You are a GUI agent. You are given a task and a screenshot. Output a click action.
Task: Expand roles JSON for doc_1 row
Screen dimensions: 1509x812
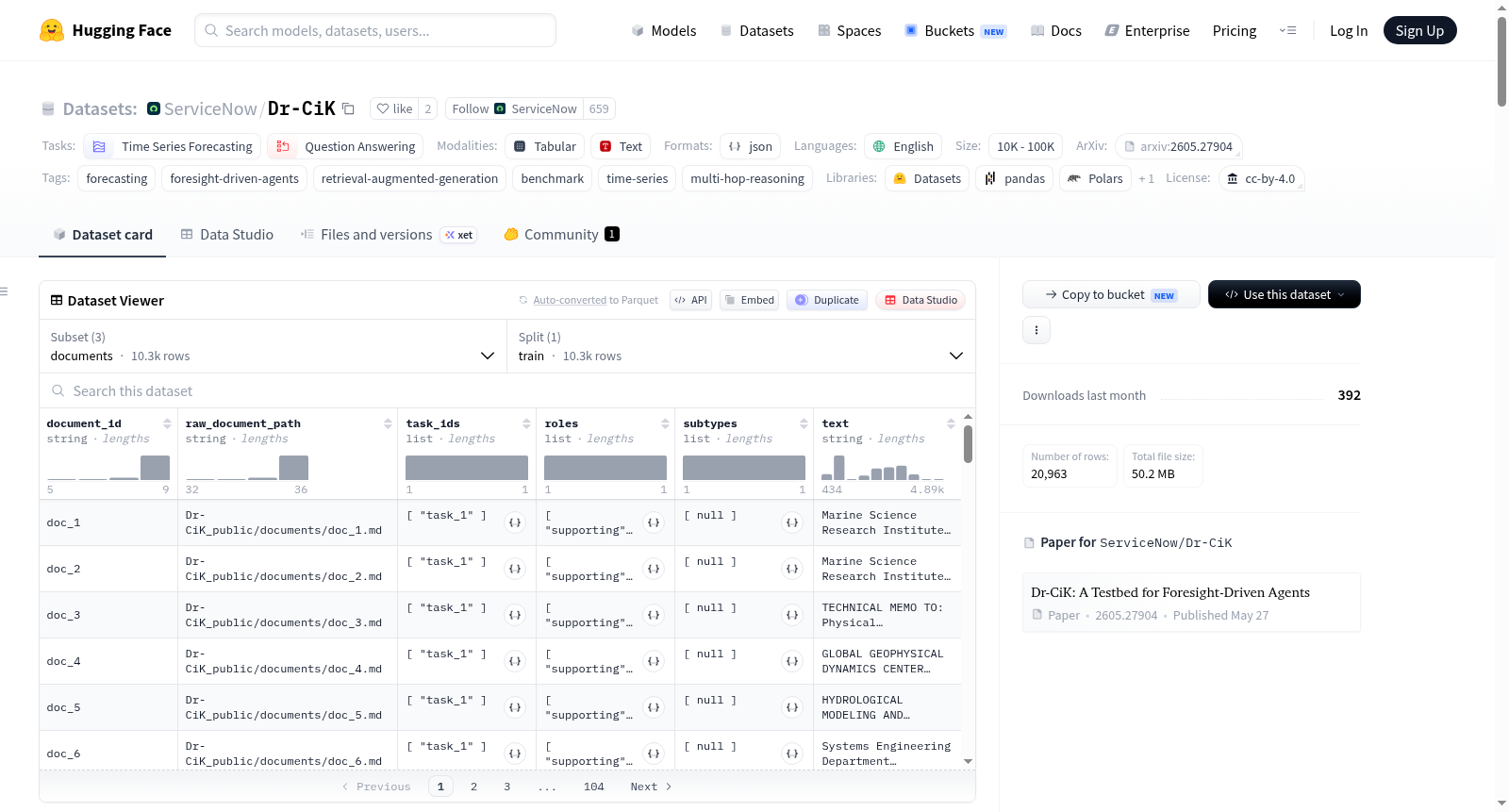click(x=654, y=522)
